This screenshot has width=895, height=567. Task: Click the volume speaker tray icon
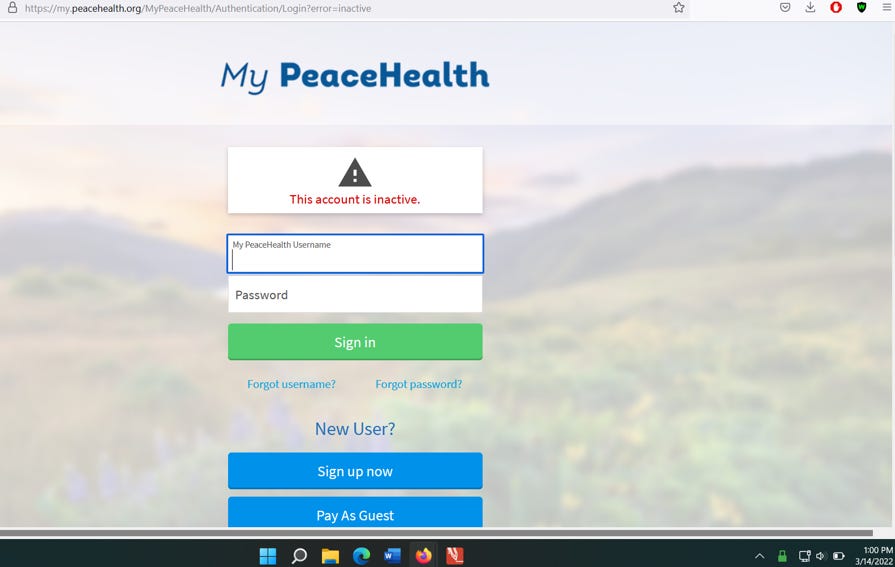point(821,556)
